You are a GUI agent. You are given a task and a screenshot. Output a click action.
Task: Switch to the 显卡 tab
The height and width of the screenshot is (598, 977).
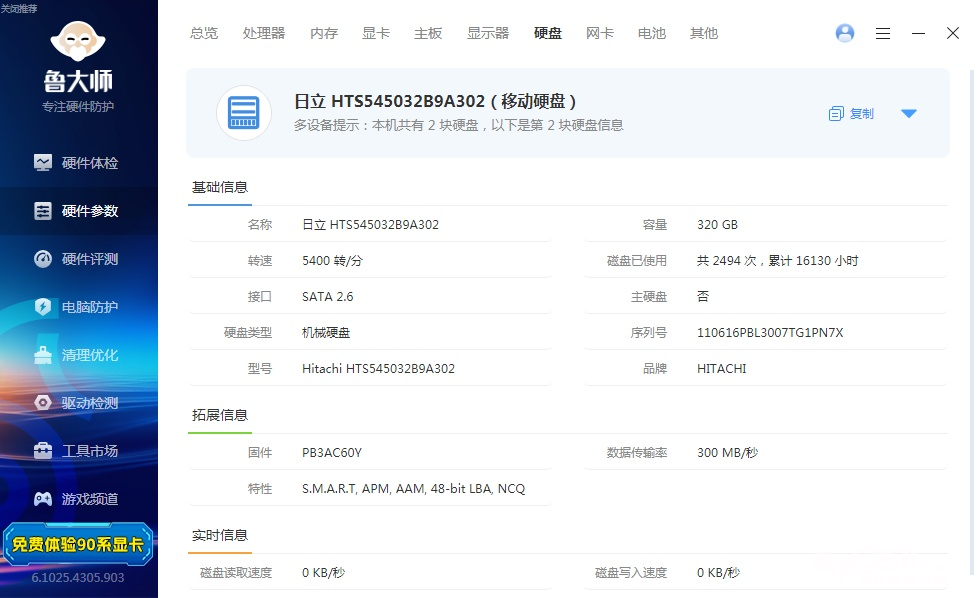point(376,33)
